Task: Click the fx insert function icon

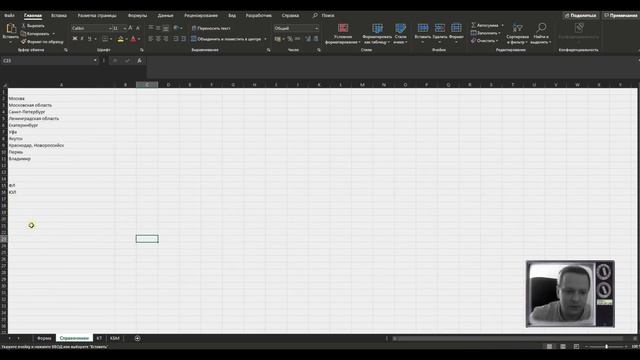Action: (140, 60)
